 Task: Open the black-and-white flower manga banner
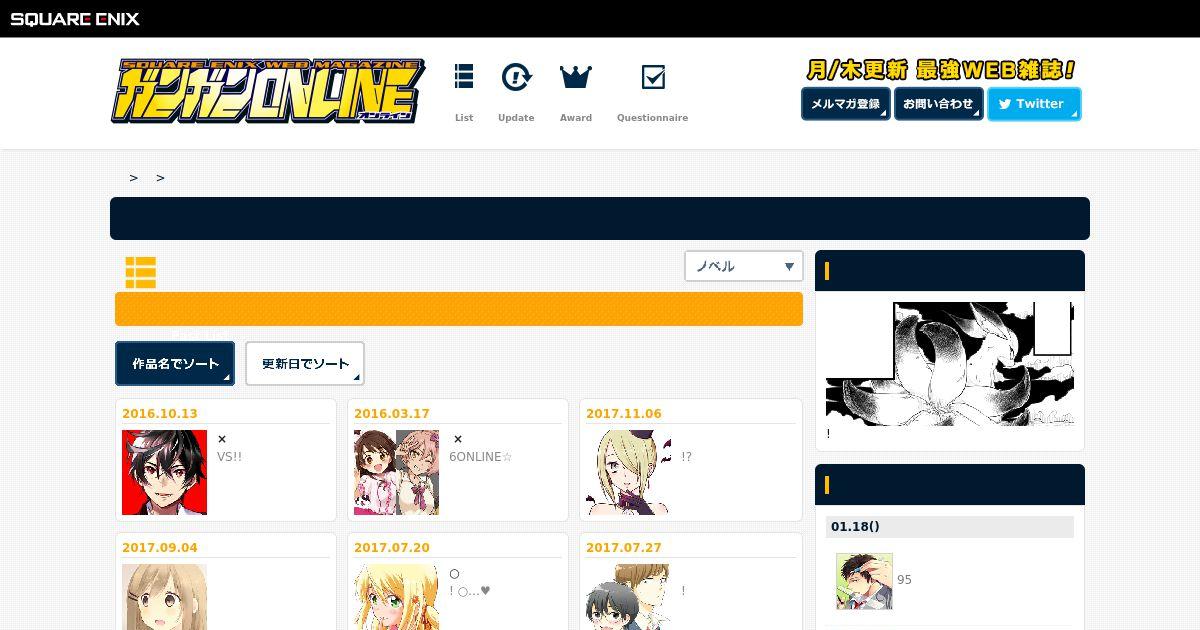tap(950, 364)
